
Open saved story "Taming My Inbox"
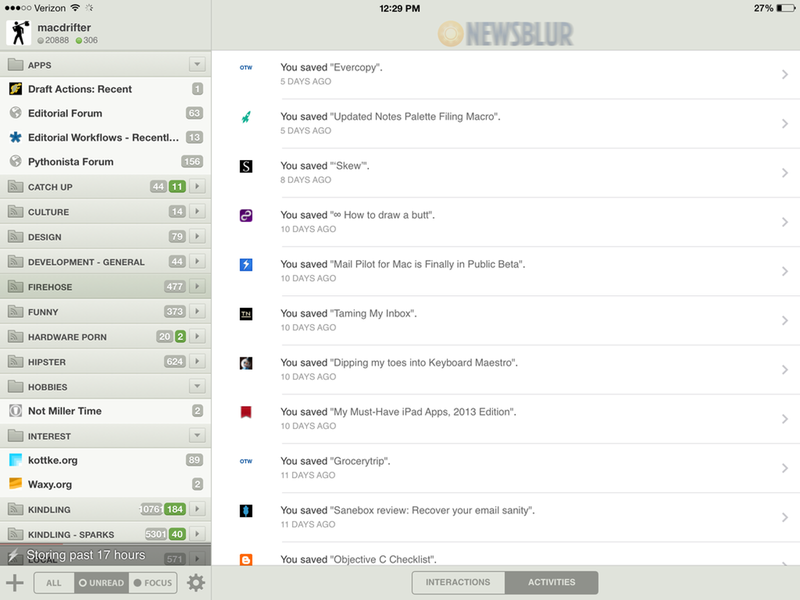(506, 320)
